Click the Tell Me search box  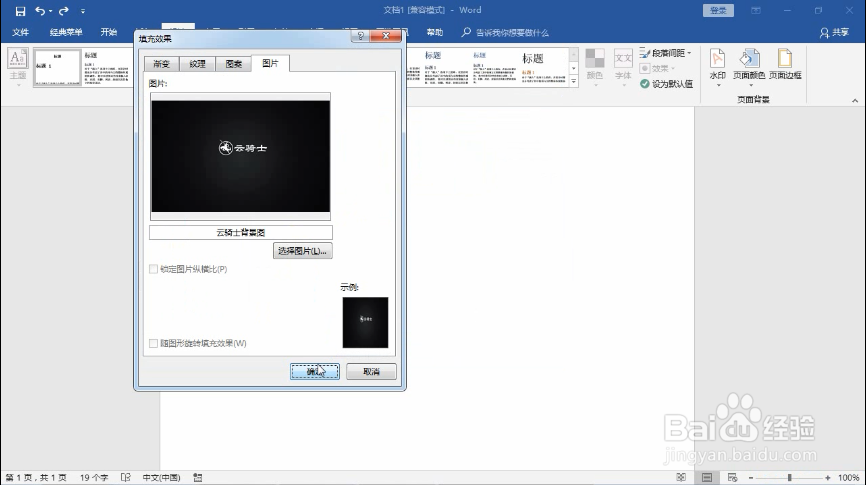pyautogui.click(x=506, y=33)
